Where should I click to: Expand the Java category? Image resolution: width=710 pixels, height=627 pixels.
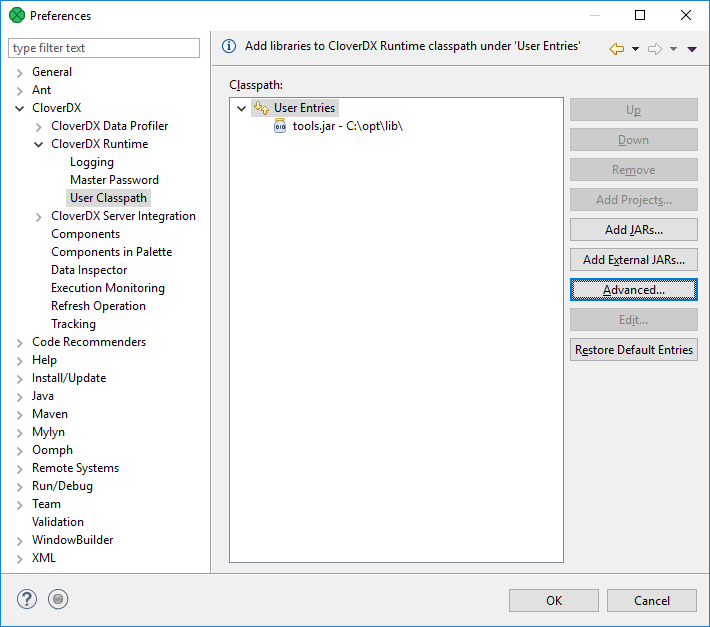19,397
